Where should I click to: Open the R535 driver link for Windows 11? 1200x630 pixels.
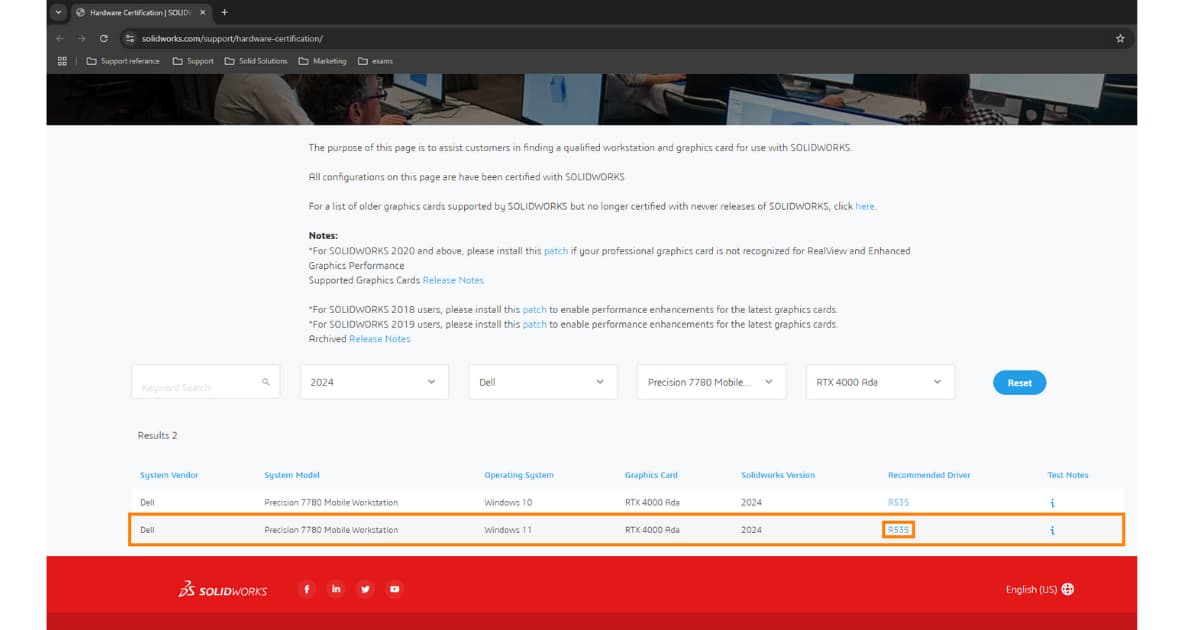tap(898, 530)
